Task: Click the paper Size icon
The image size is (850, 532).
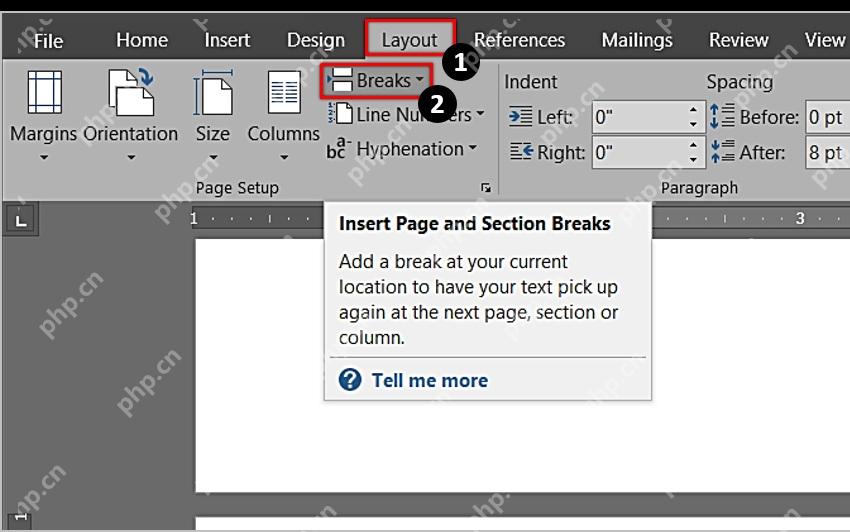Action: tap(213, 92)
